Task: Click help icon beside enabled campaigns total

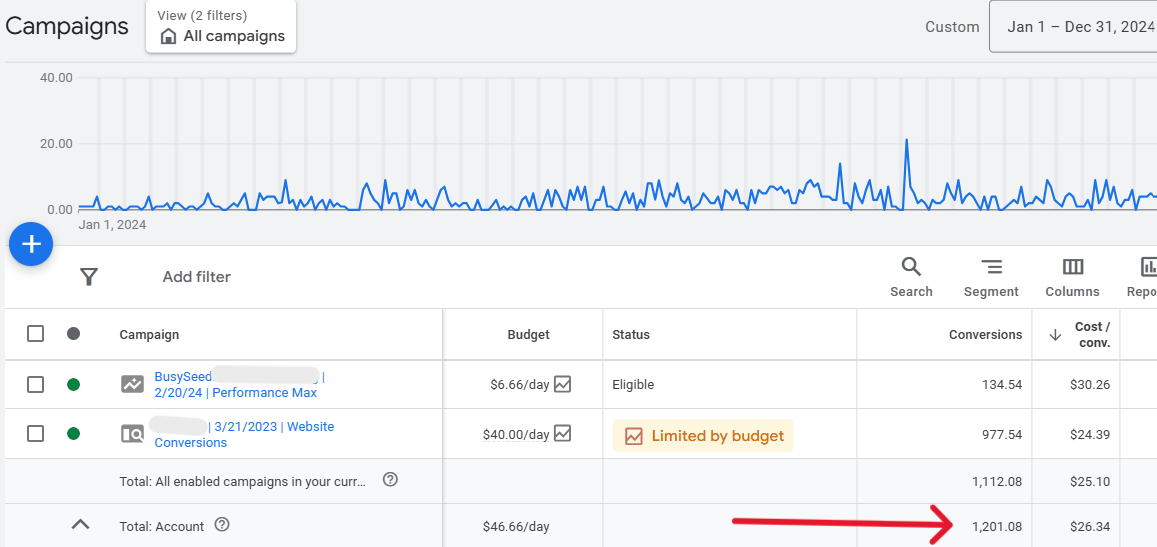Action: (x=391, y=480)
